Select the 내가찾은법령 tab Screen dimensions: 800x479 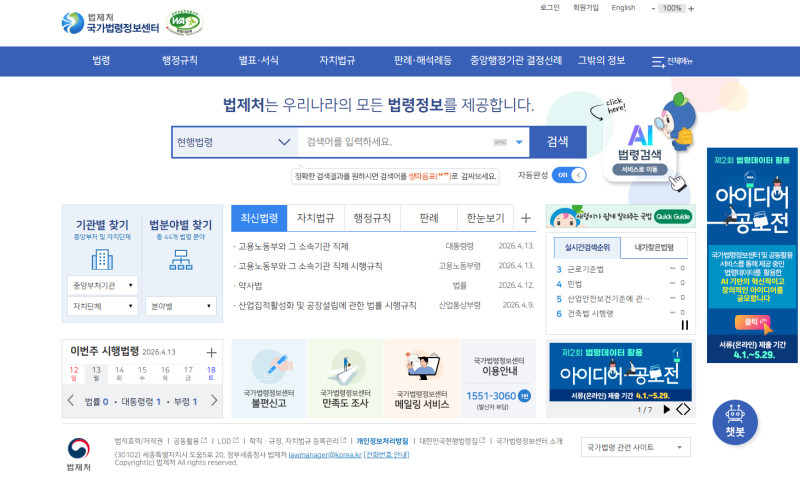click(x=654, y=247)
